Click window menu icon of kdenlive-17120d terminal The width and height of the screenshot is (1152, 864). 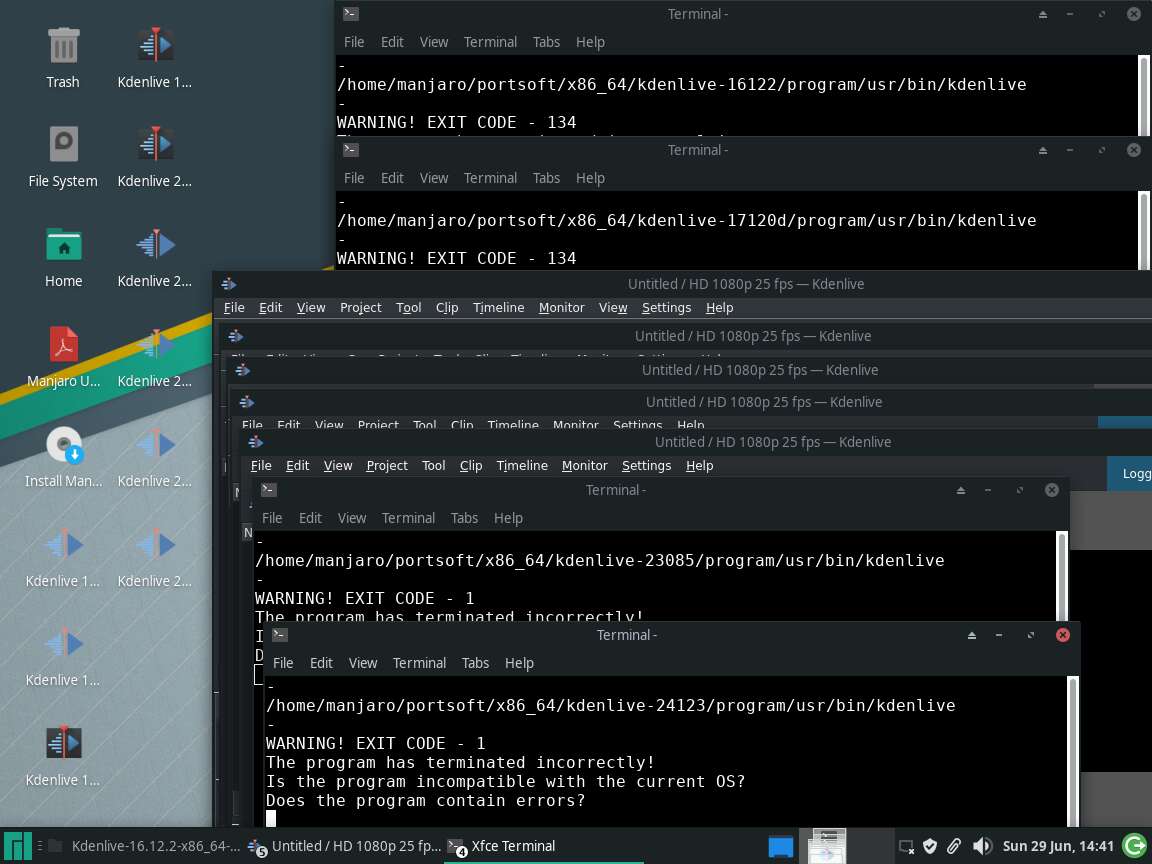point(350,149)
